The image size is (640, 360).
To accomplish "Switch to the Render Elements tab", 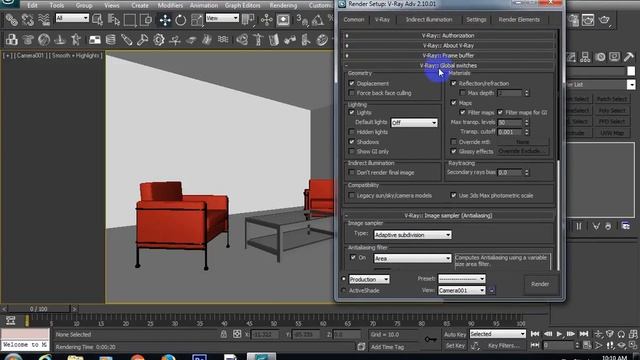I will 519,20.
